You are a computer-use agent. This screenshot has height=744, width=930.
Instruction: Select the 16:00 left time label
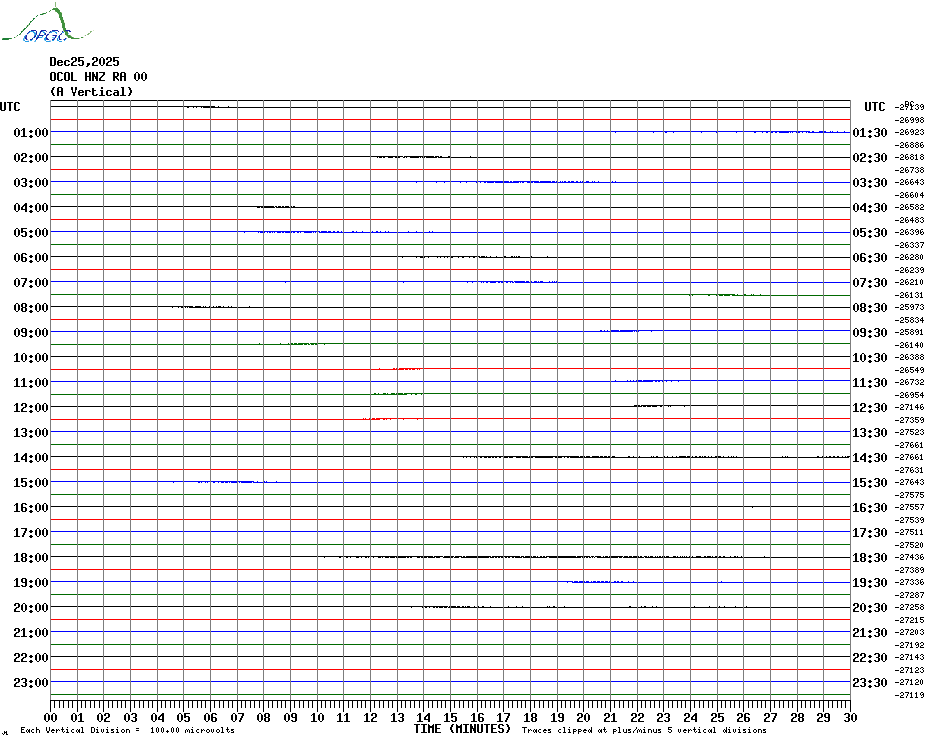pos(31,507)
